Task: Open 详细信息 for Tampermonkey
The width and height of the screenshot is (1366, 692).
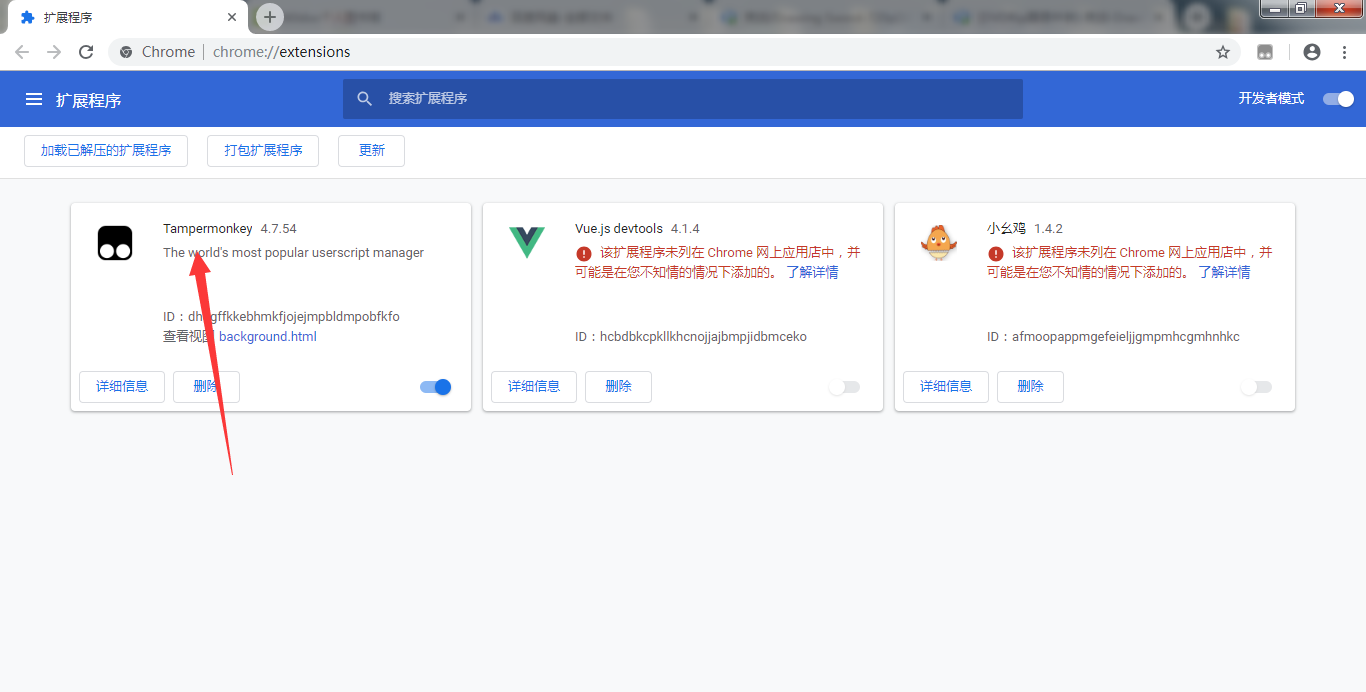Action: [122, 387]
